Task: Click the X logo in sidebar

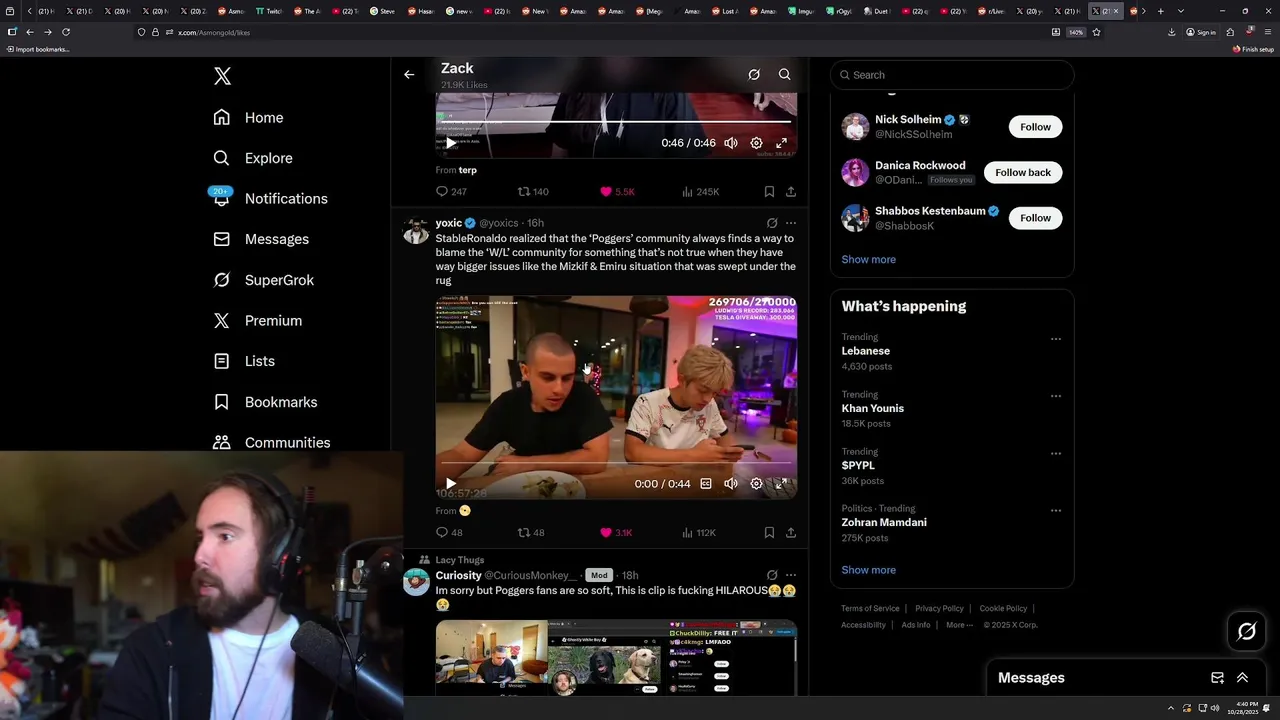Action: point(222,76)
